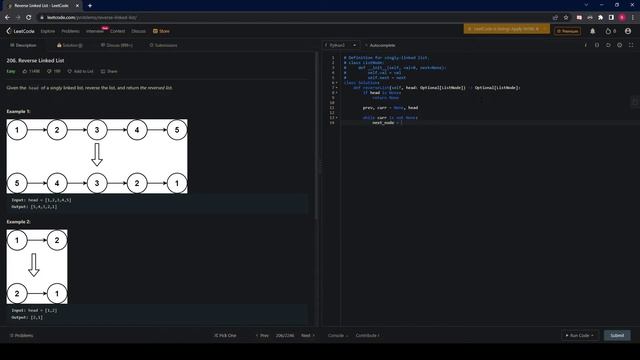The height and width of the screenshot is (360, 640).
Task: Click Add to List
Action: point(80,71)
